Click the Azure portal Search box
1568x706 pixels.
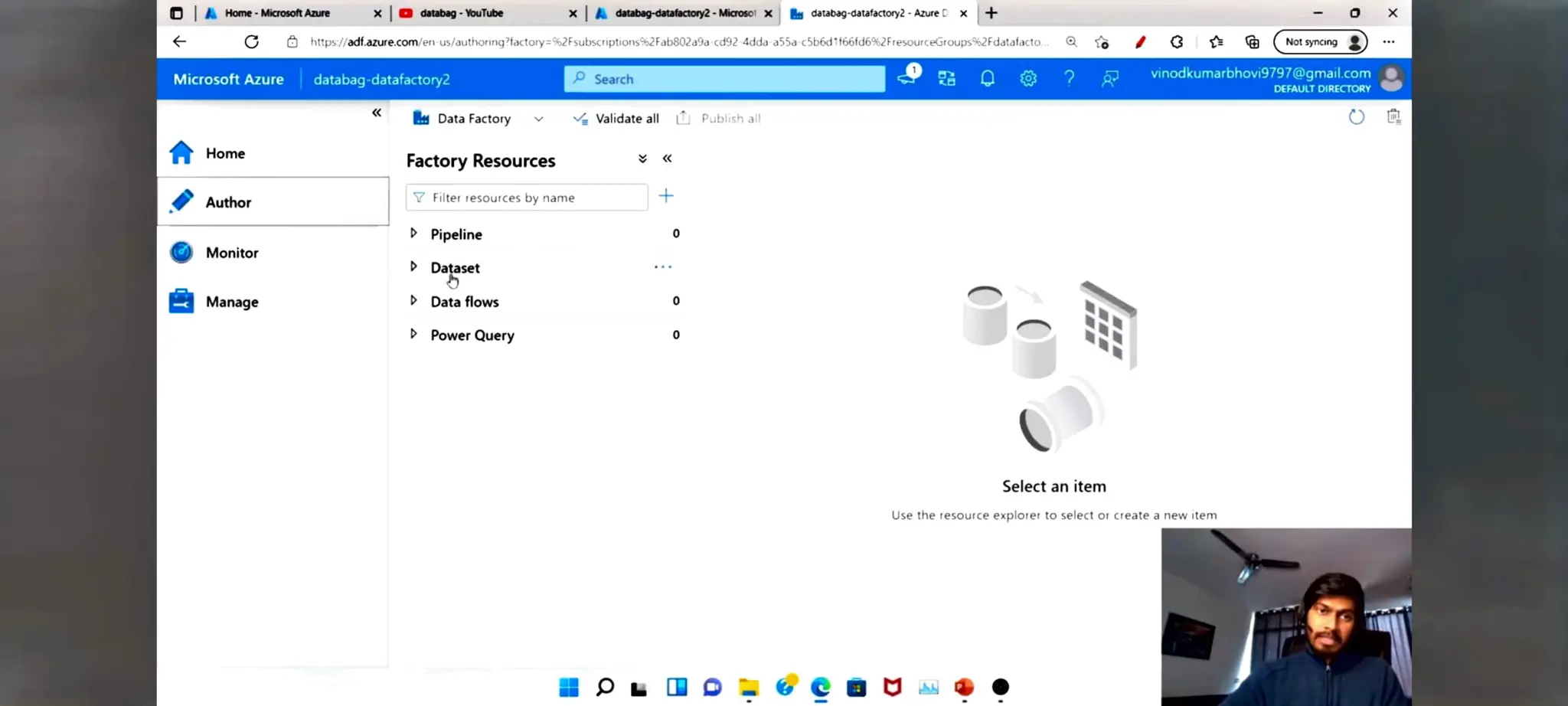coord(724,79)
